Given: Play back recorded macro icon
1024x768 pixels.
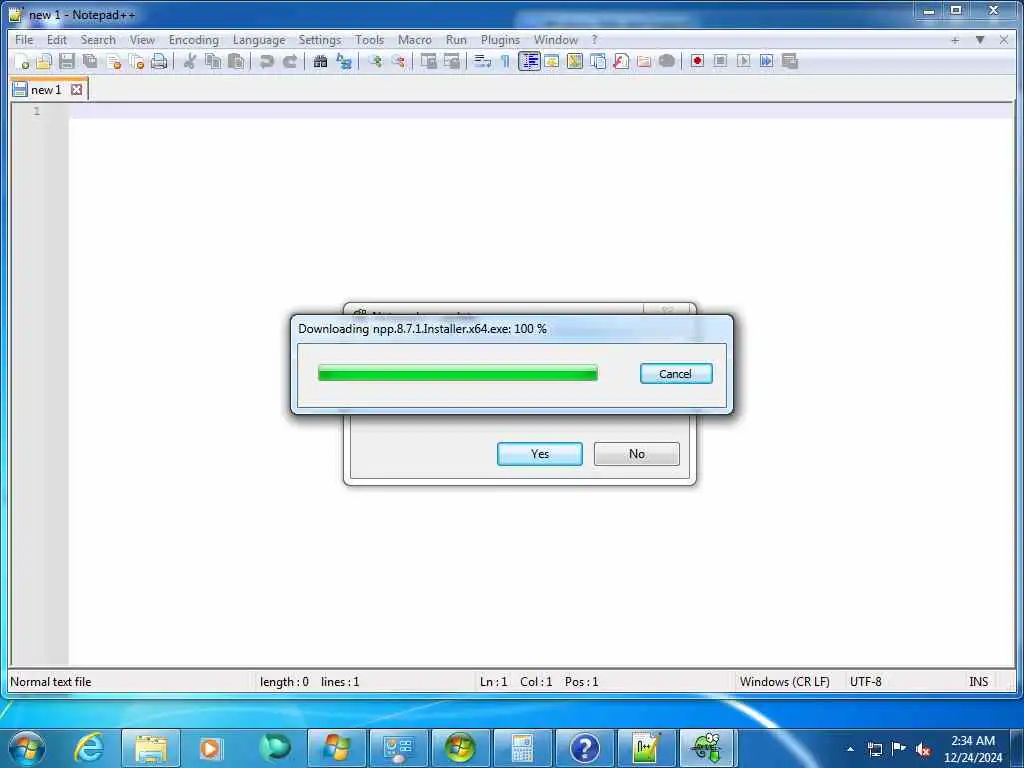Looking at the screenshot, I should tap(743, 61).
